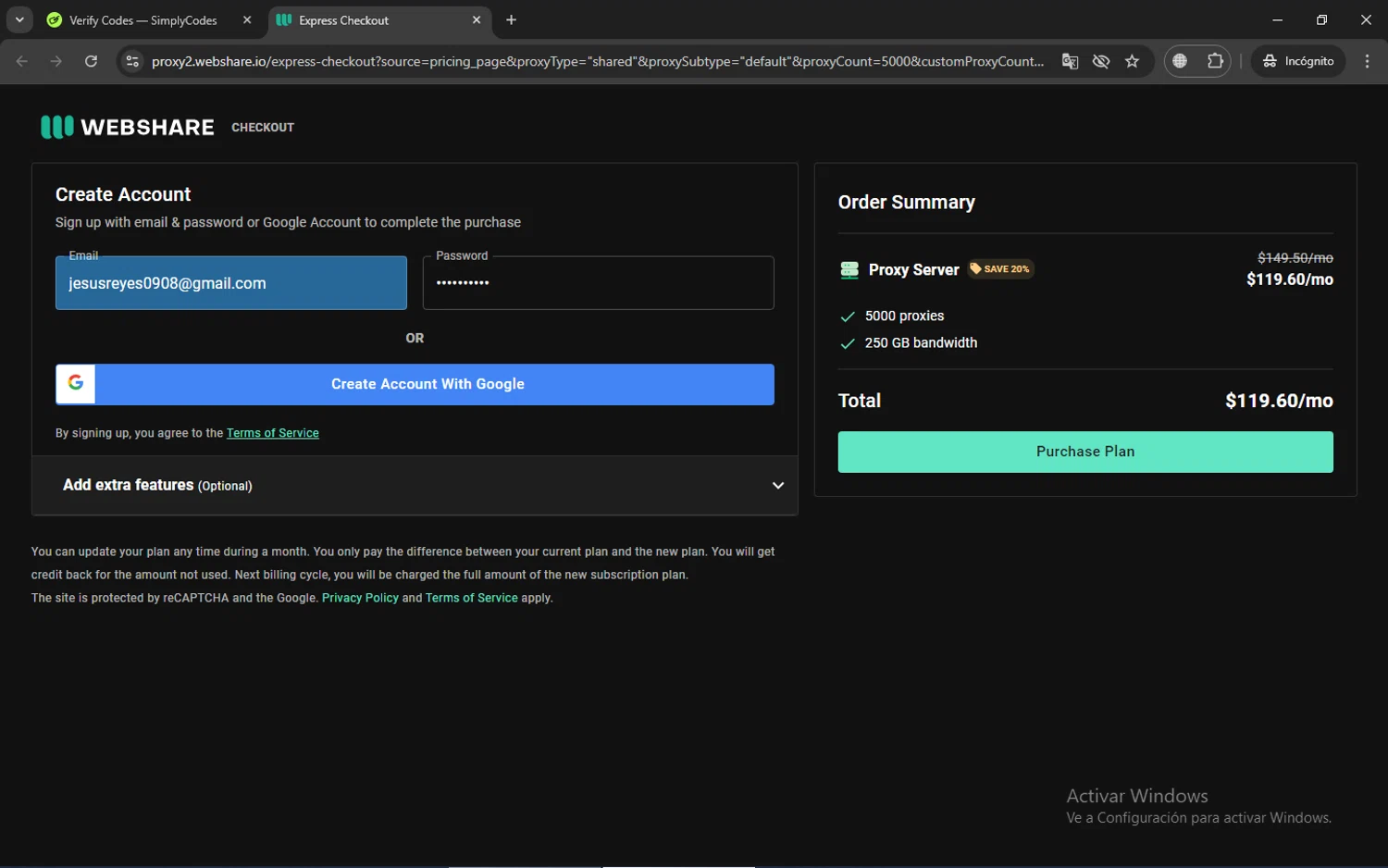
Task: Click the CHECKOUT label beside the logo
Action: coord(263,128)
